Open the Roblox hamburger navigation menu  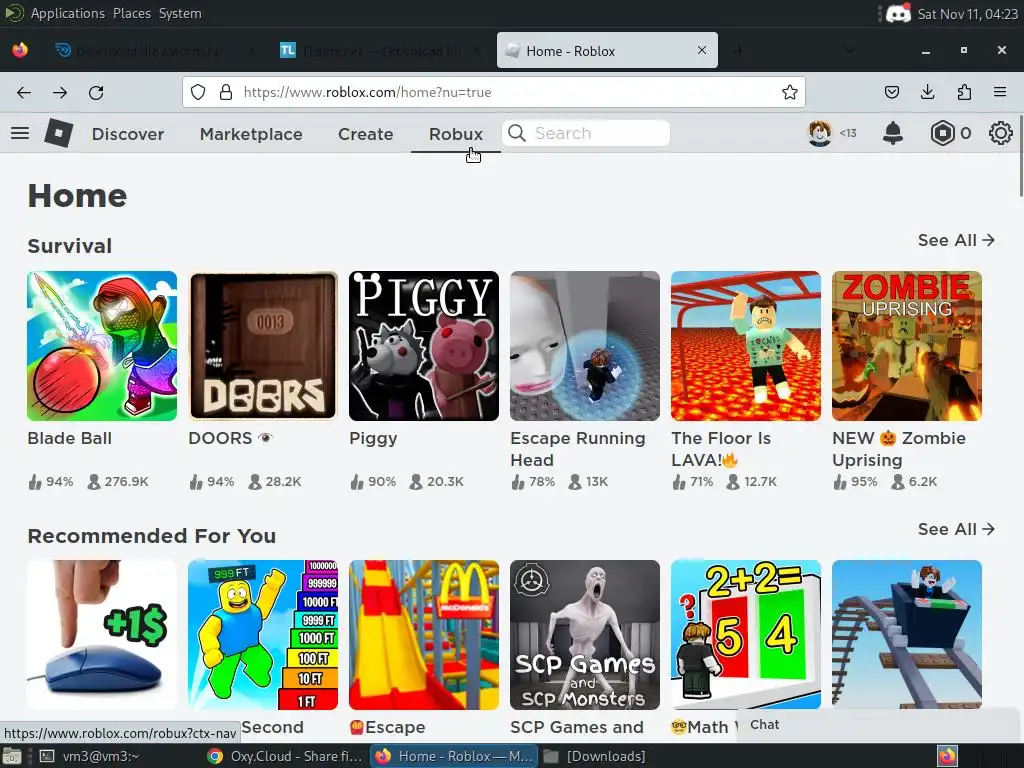pos(20,133)
